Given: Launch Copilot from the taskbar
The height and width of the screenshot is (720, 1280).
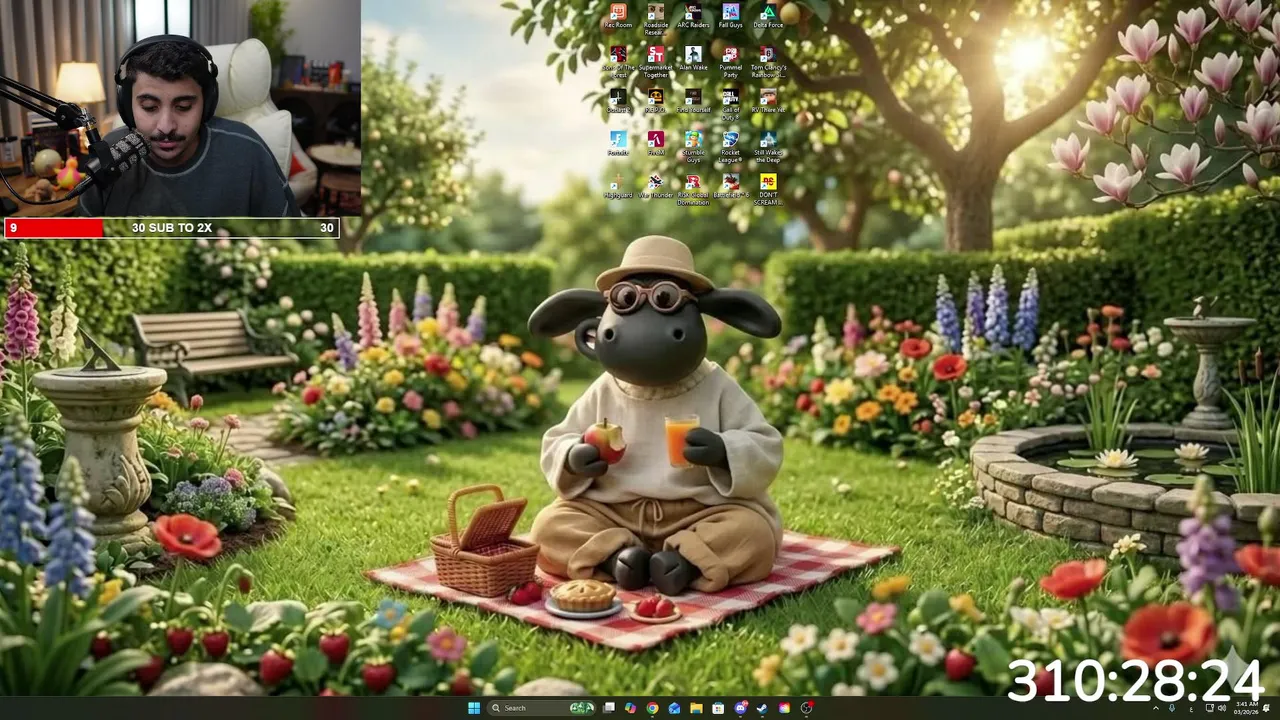Looking at the screenshot, I should [630, 708].
